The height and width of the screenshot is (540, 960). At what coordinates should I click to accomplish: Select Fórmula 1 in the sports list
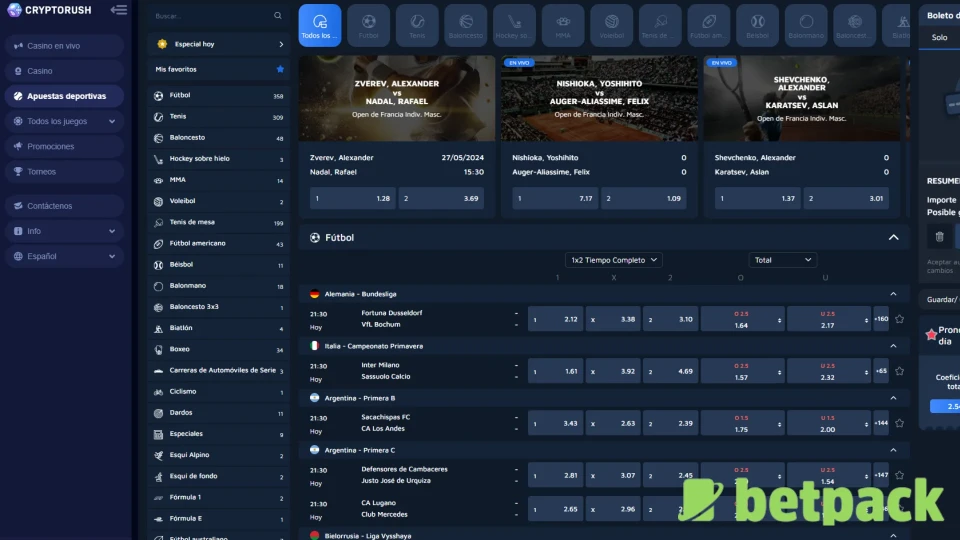tap(219, 497)
